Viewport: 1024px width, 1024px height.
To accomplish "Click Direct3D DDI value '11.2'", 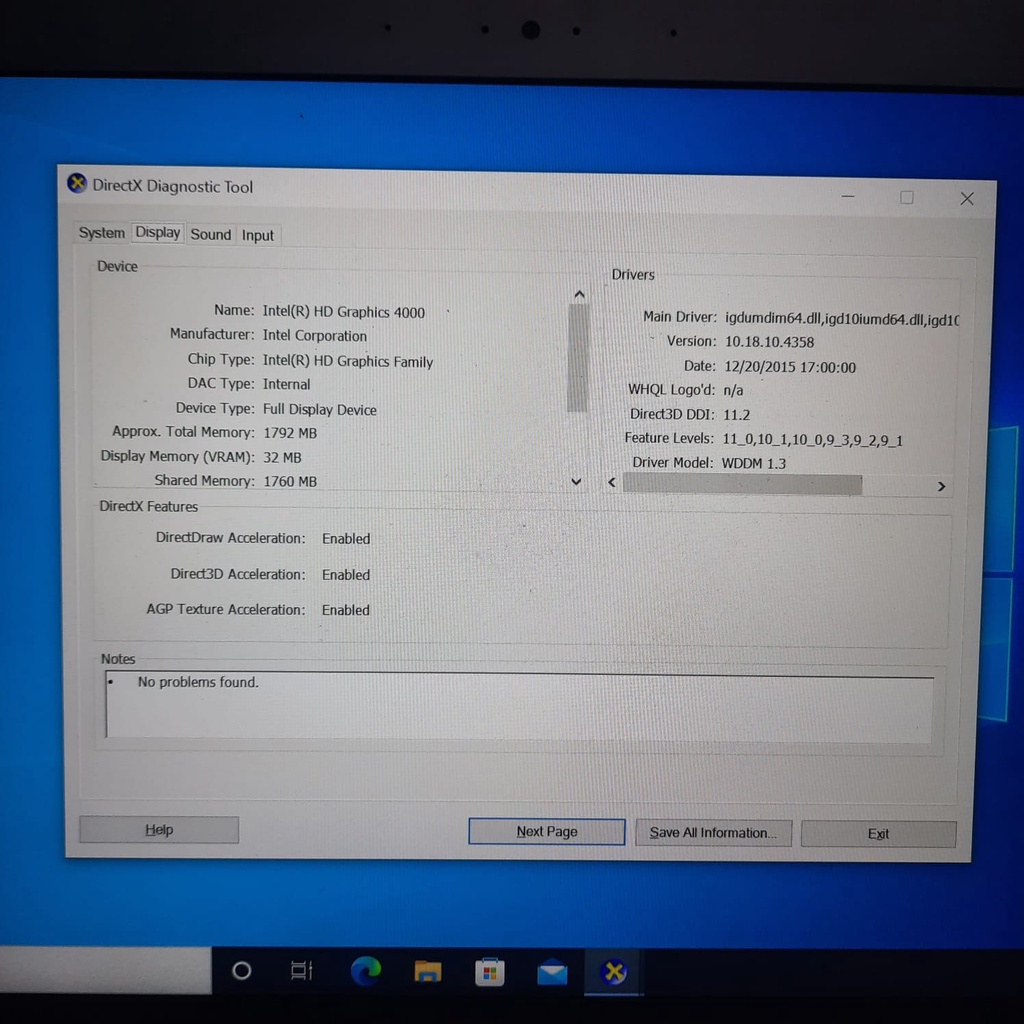I will pos(736,415).
